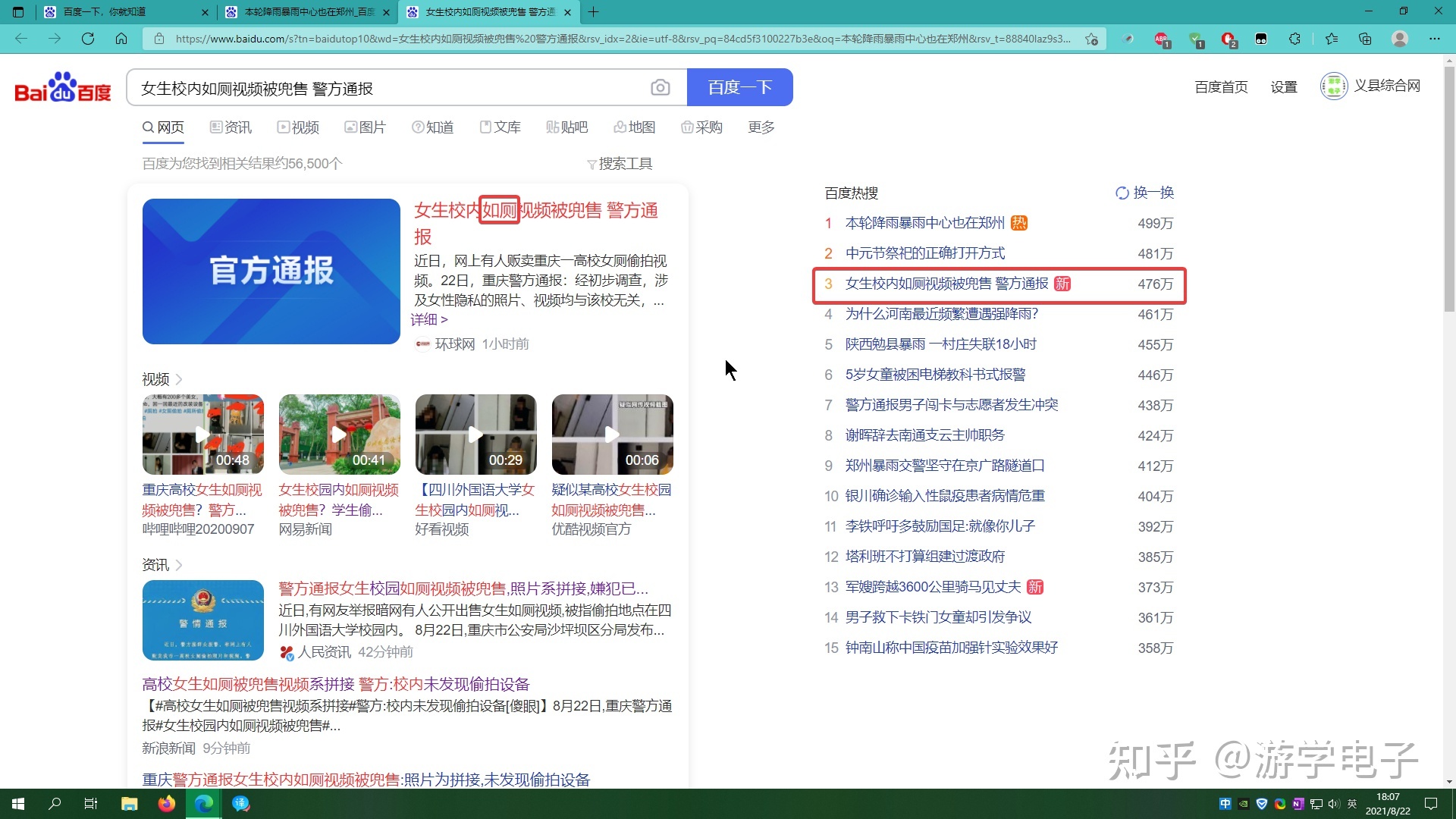This screenshot has width=1456, height=819.
Task: Open the translate app on taskbar
Action: click(x=241, y=804)
